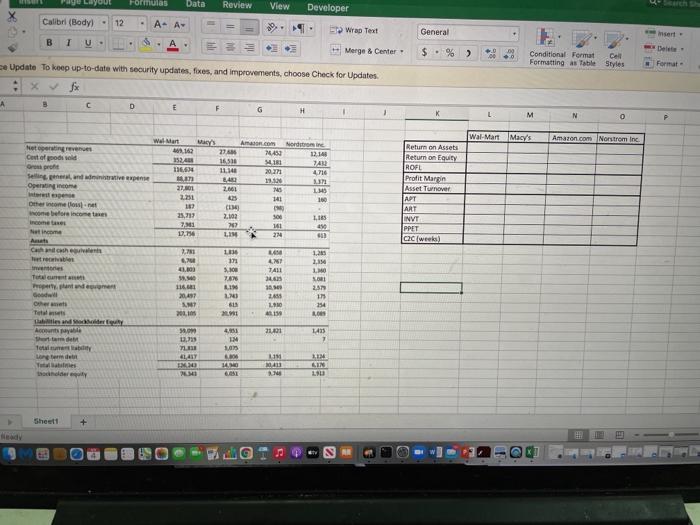Apply Comma Style number format
Viewport: 700px width, 525px height.
468,53
